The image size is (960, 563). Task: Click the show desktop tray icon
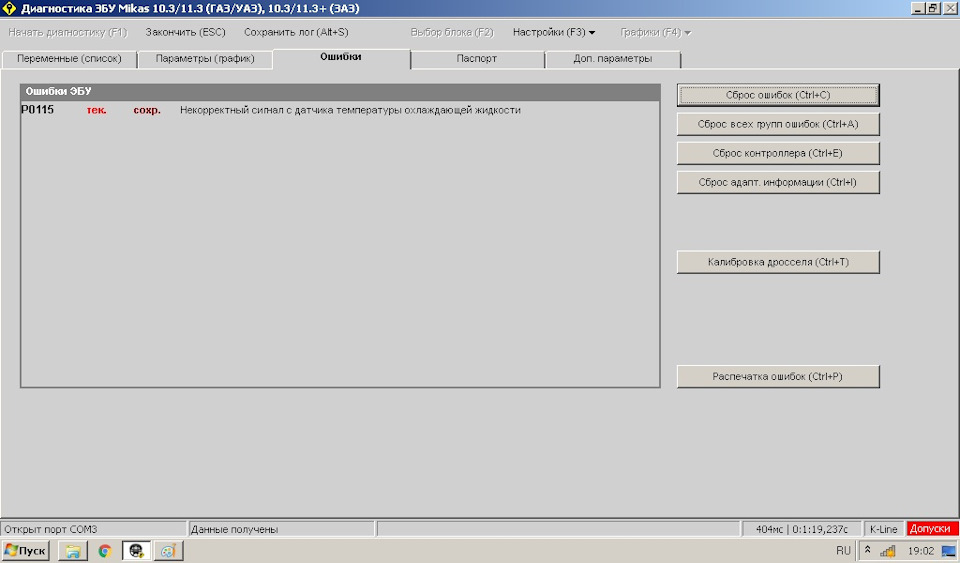point(948,551)
